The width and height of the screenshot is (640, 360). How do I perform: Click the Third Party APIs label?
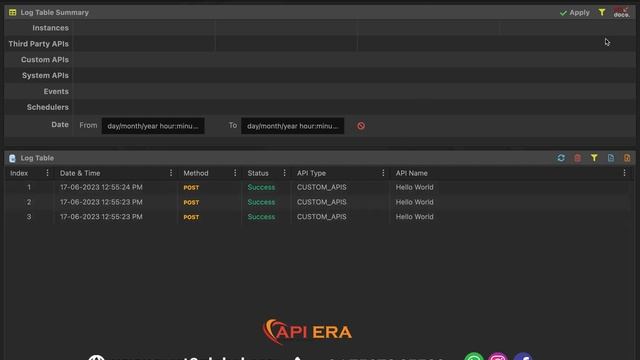point(38,44)
